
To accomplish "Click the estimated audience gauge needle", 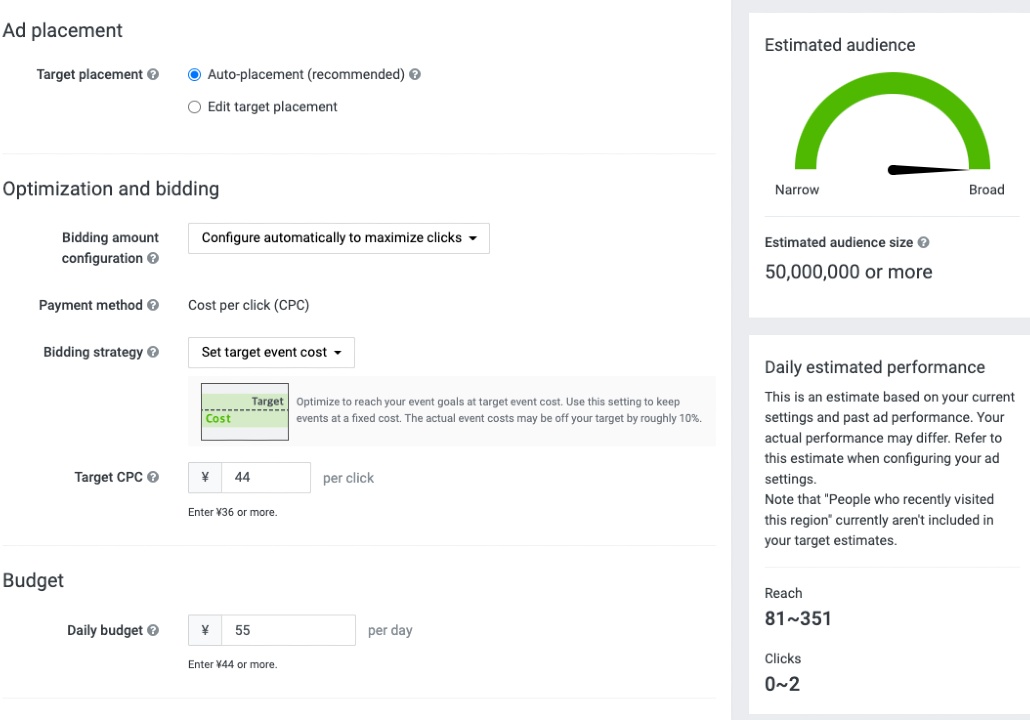I will 927,170.
